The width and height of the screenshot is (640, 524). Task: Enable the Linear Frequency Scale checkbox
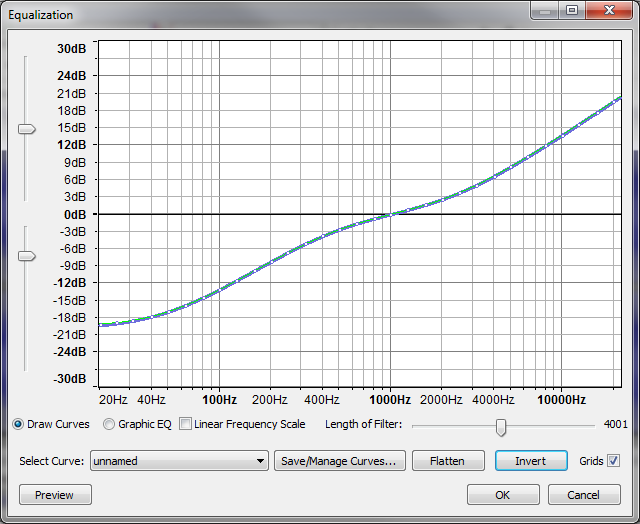(x=185, y=424)
